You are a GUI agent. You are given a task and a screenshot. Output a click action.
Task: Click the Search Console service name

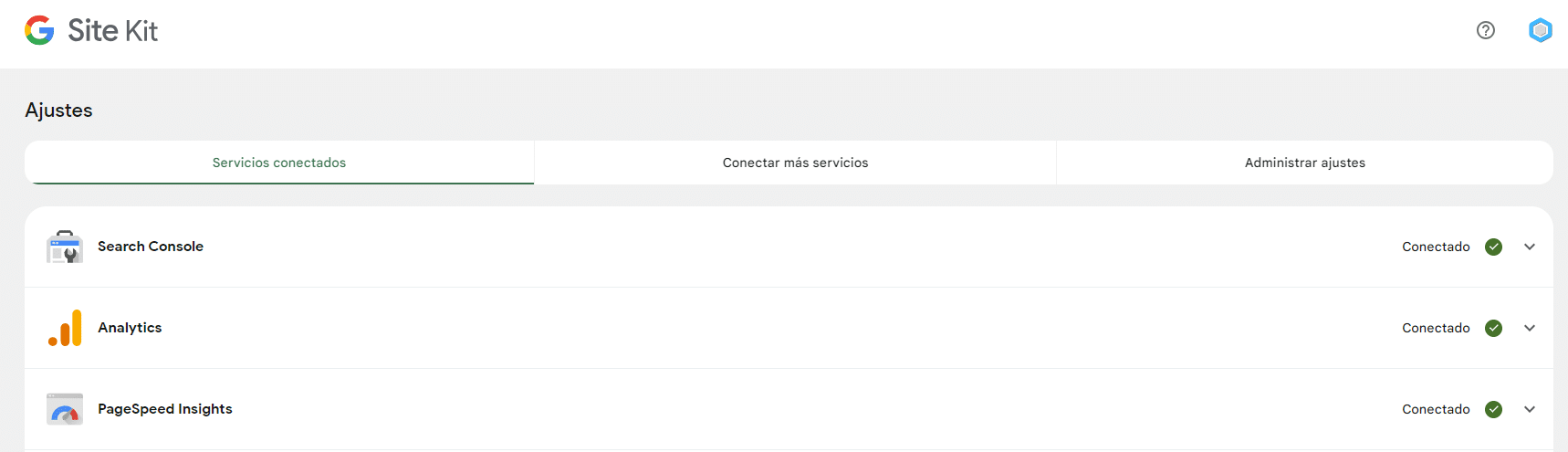tap(151, 247)
